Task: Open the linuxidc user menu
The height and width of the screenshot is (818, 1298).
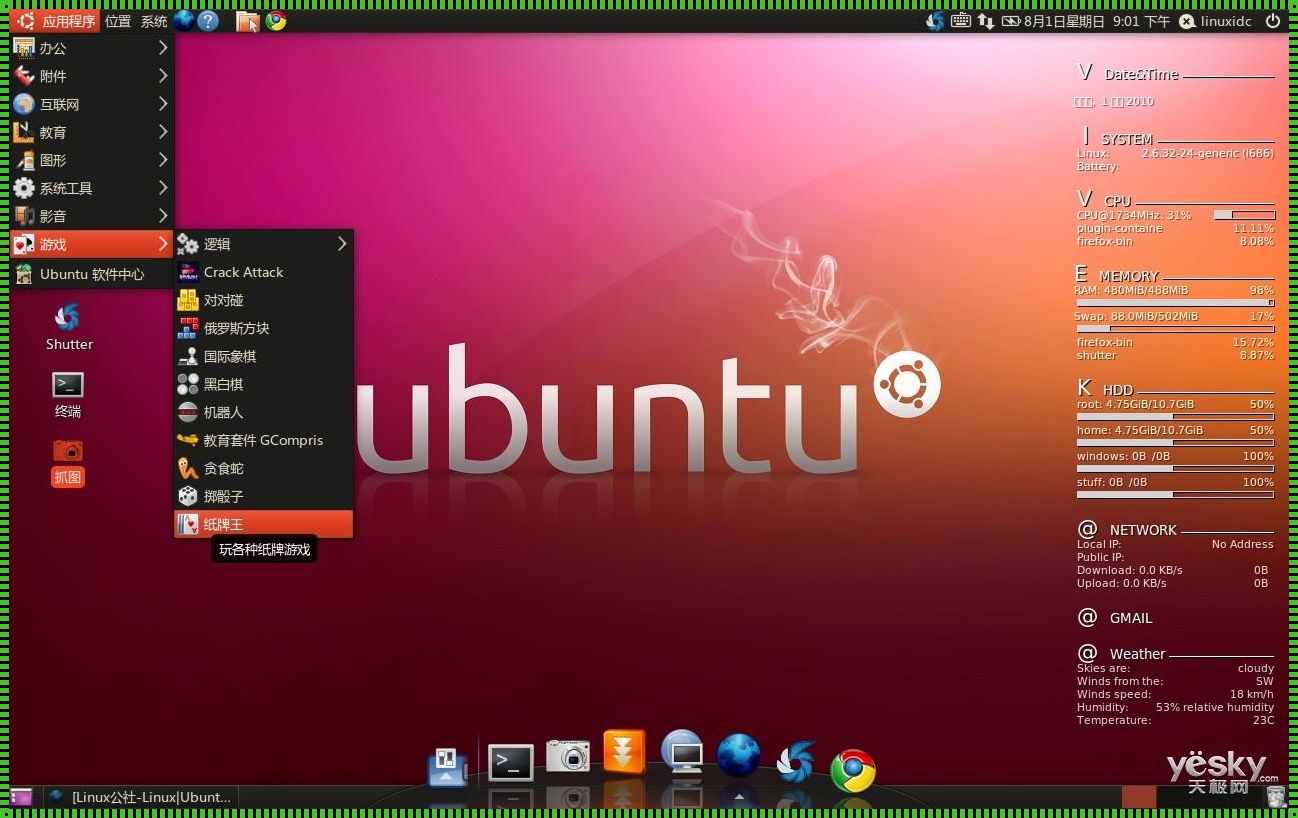Action: click(x=1217, y=21)
